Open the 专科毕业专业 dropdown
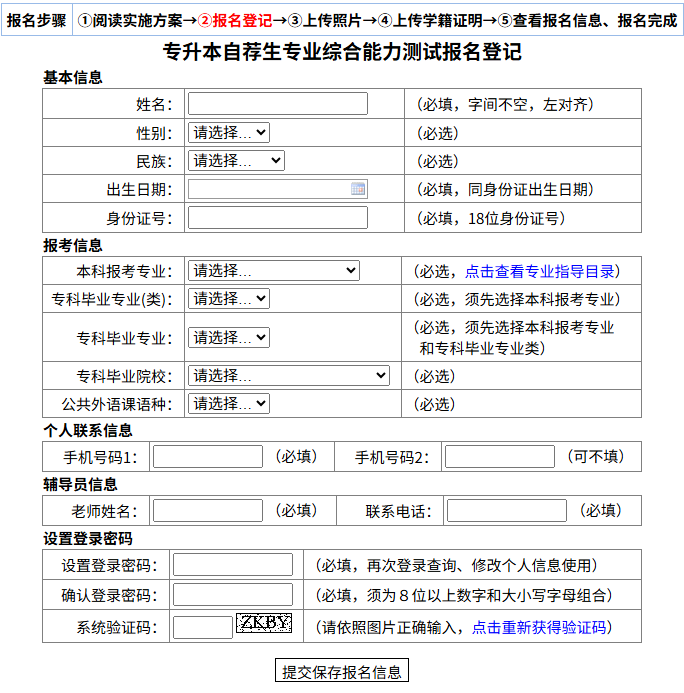The height and width of the screenshot is (693, 684). 229,338
